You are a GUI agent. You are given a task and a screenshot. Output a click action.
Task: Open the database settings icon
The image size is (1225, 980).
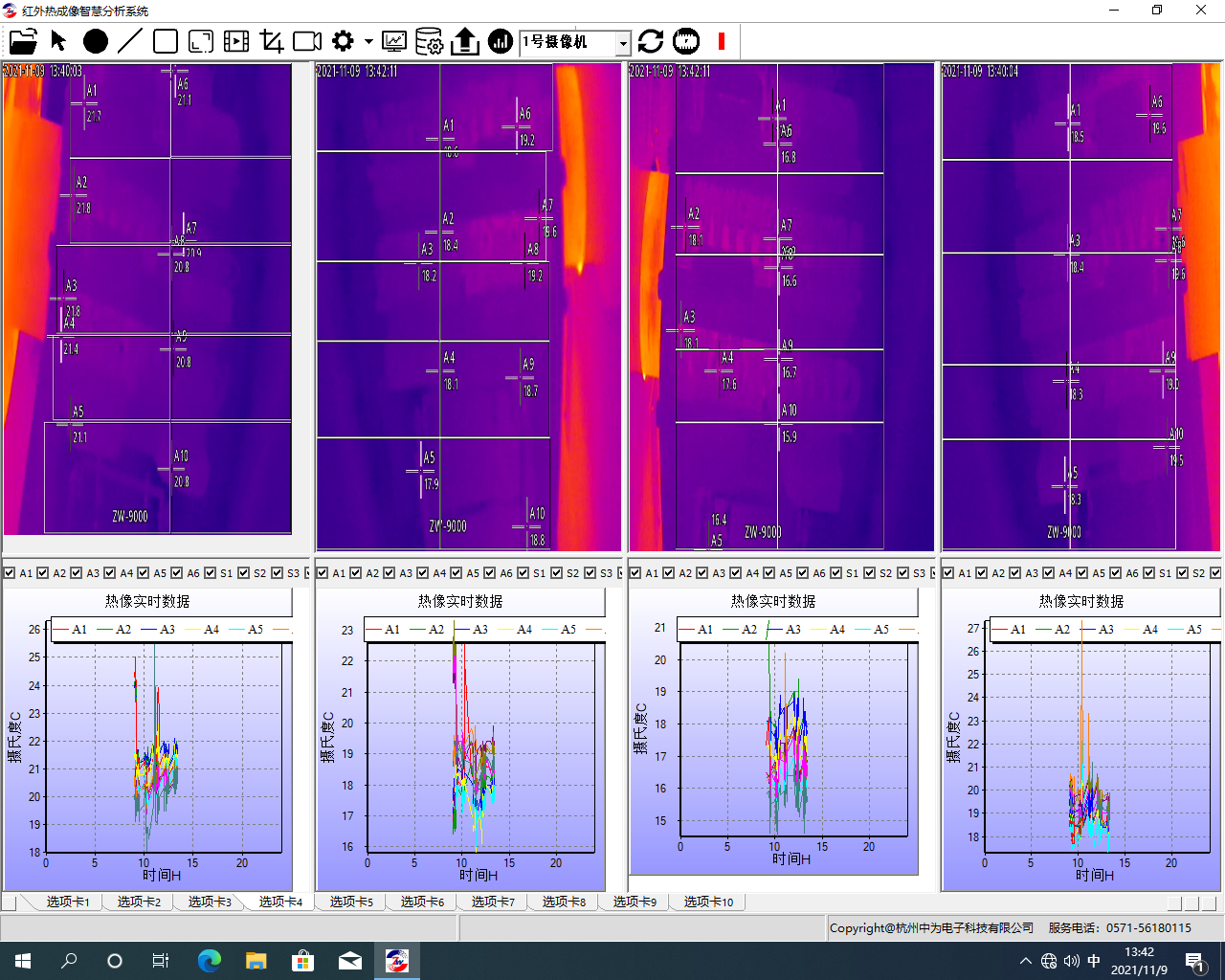[x=429, y=41]
